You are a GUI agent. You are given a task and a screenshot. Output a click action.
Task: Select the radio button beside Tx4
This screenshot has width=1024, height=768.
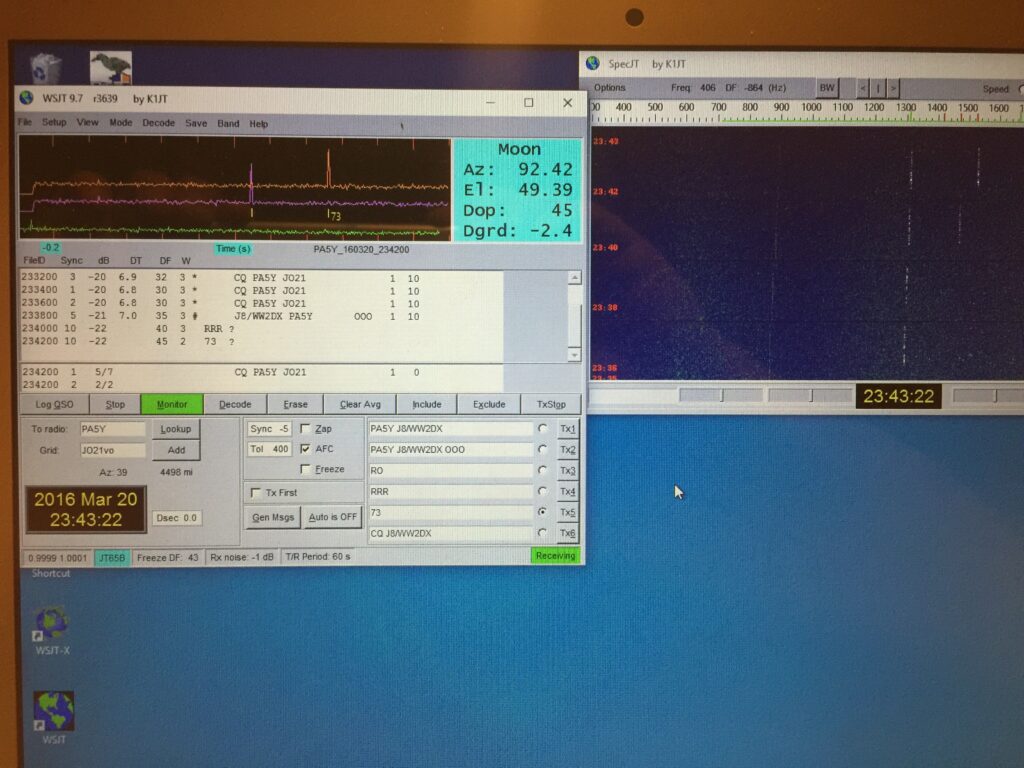coord(542,491)
